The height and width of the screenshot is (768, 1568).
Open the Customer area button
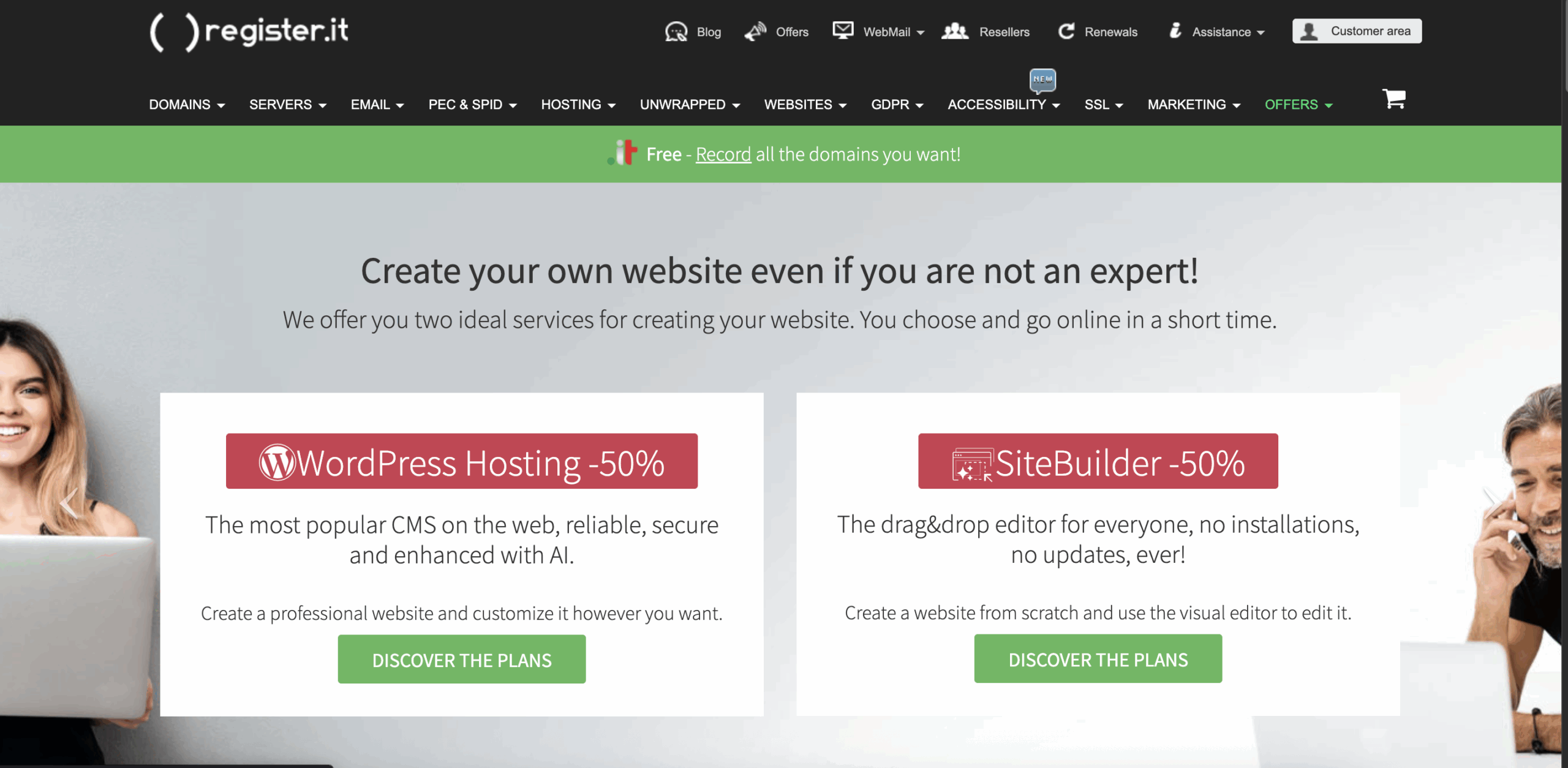coord(1357,31)
